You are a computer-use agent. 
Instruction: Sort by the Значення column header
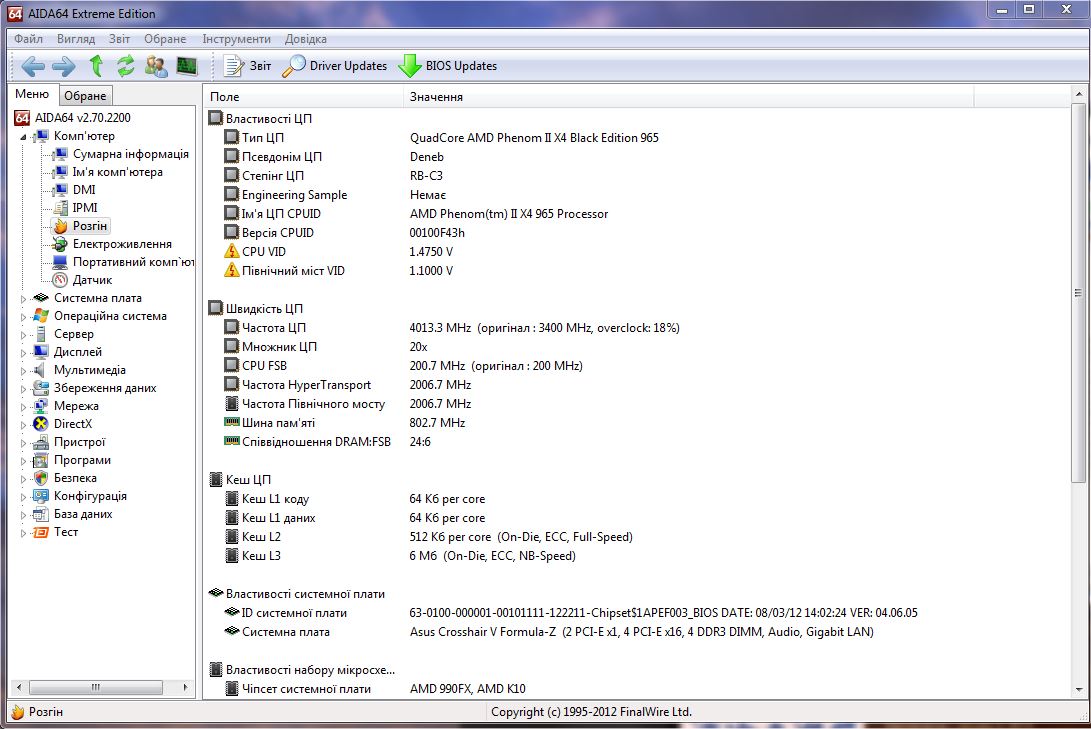tap(688, 97)
